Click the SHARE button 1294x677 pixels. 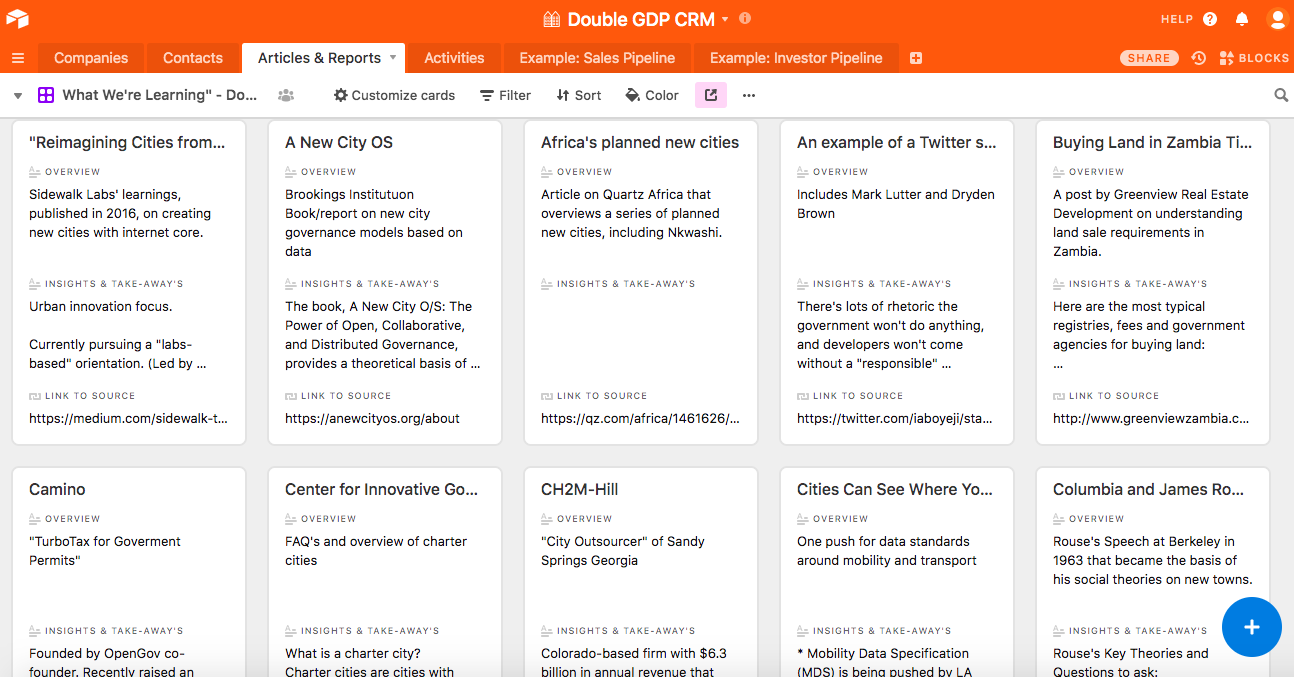click(x=1149, y=58)
